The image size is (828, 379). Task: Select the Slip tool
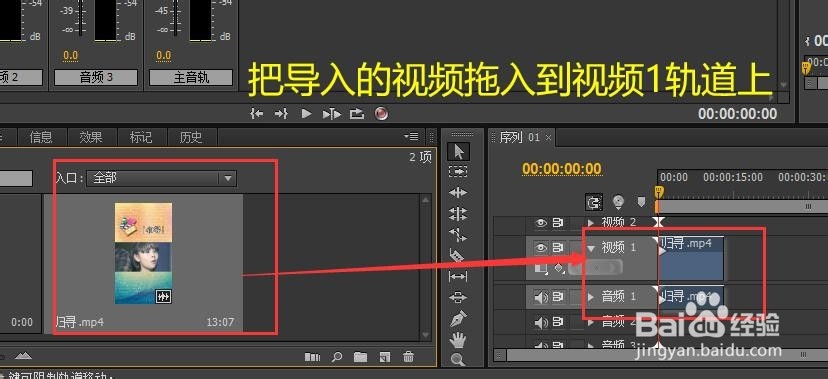458,276
